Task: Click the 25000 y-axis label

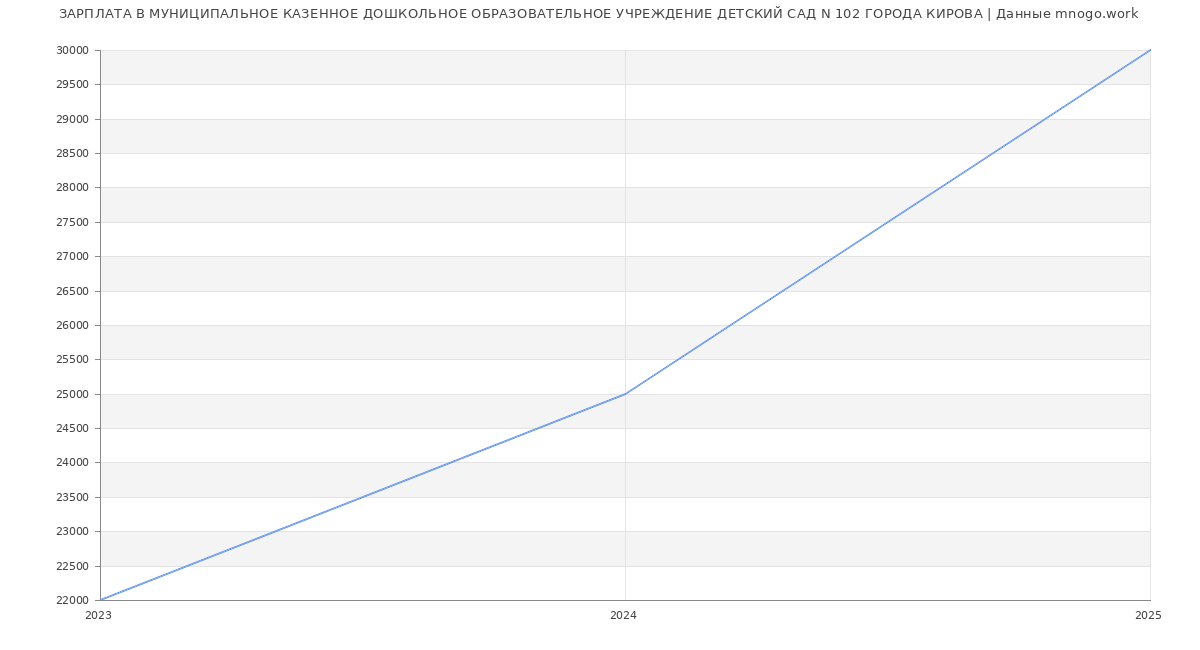Action: (72, 394)
